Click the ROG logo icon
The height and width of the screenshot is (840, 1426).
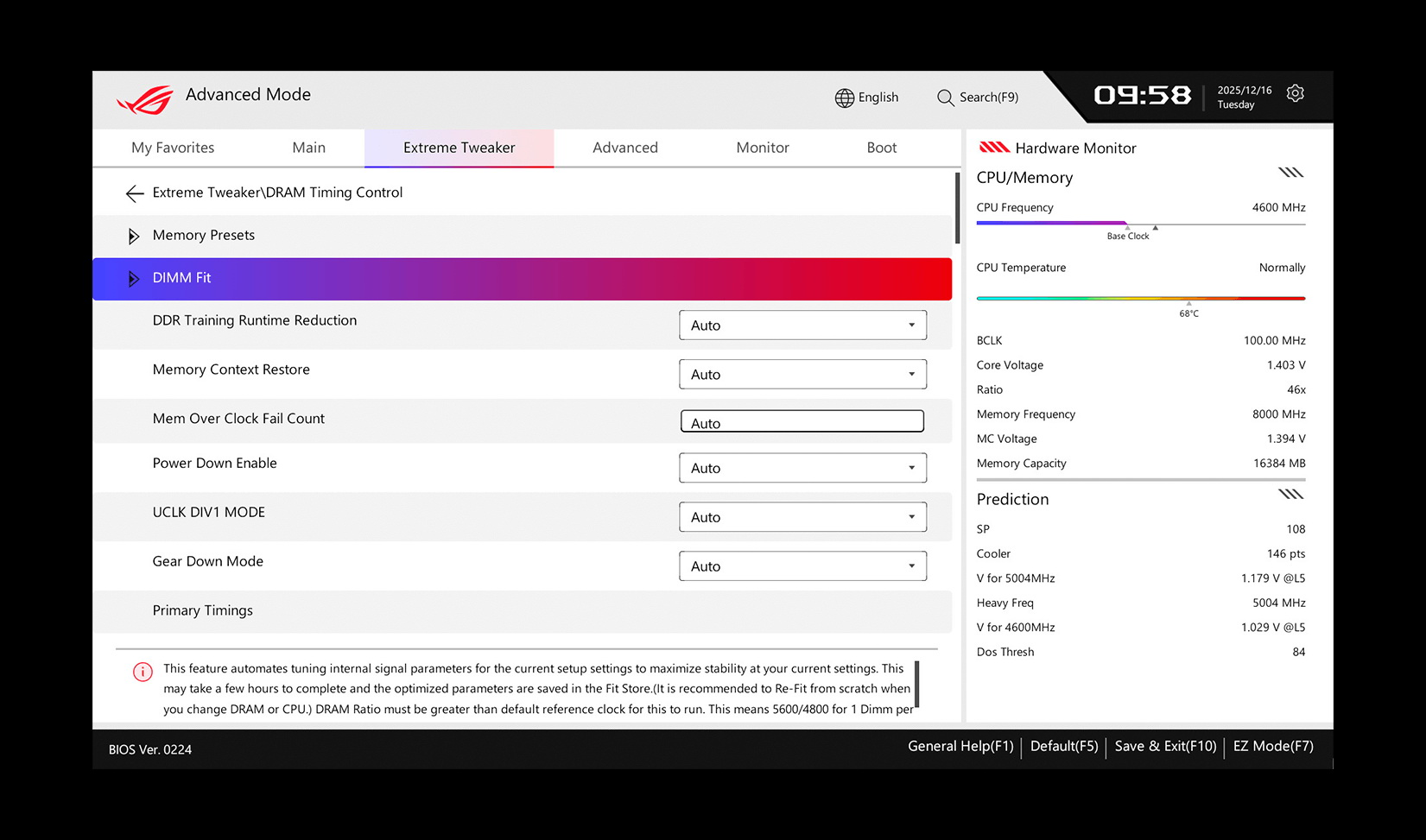point(145,99)
